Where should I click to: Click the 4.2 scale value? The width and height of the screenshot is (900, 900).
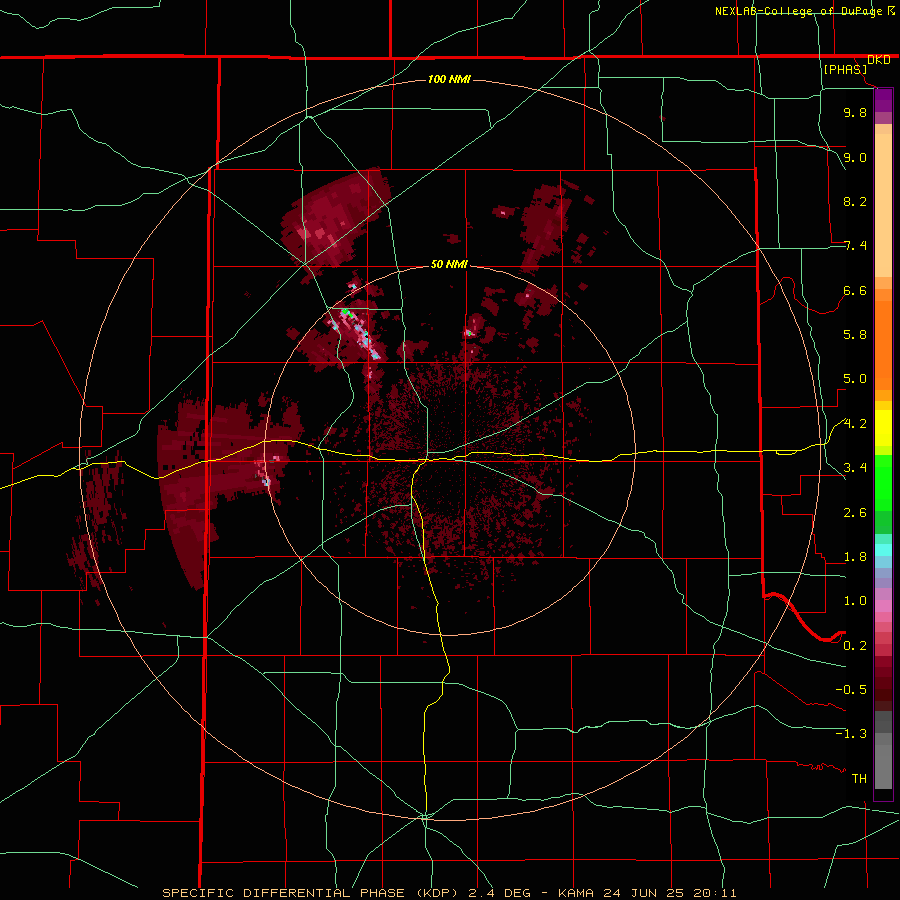tap(855, 424)
